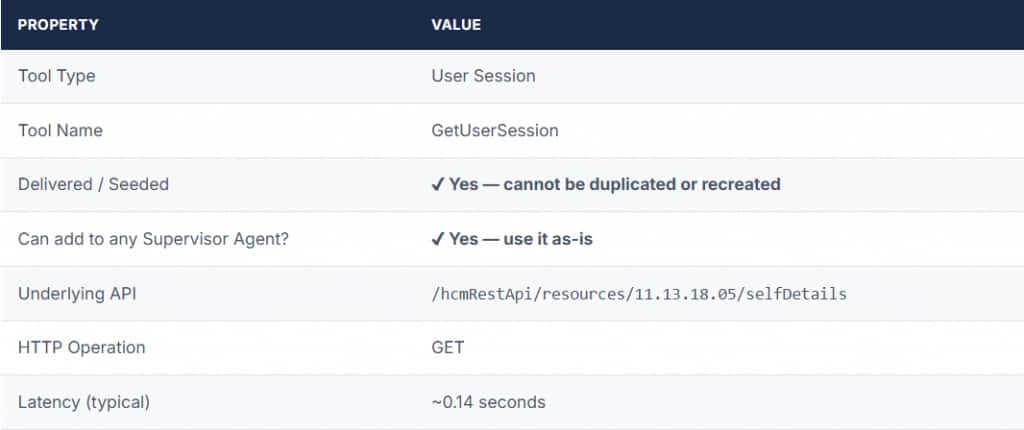Click the 'Tool Name' property label

click(x=60, y=131)
